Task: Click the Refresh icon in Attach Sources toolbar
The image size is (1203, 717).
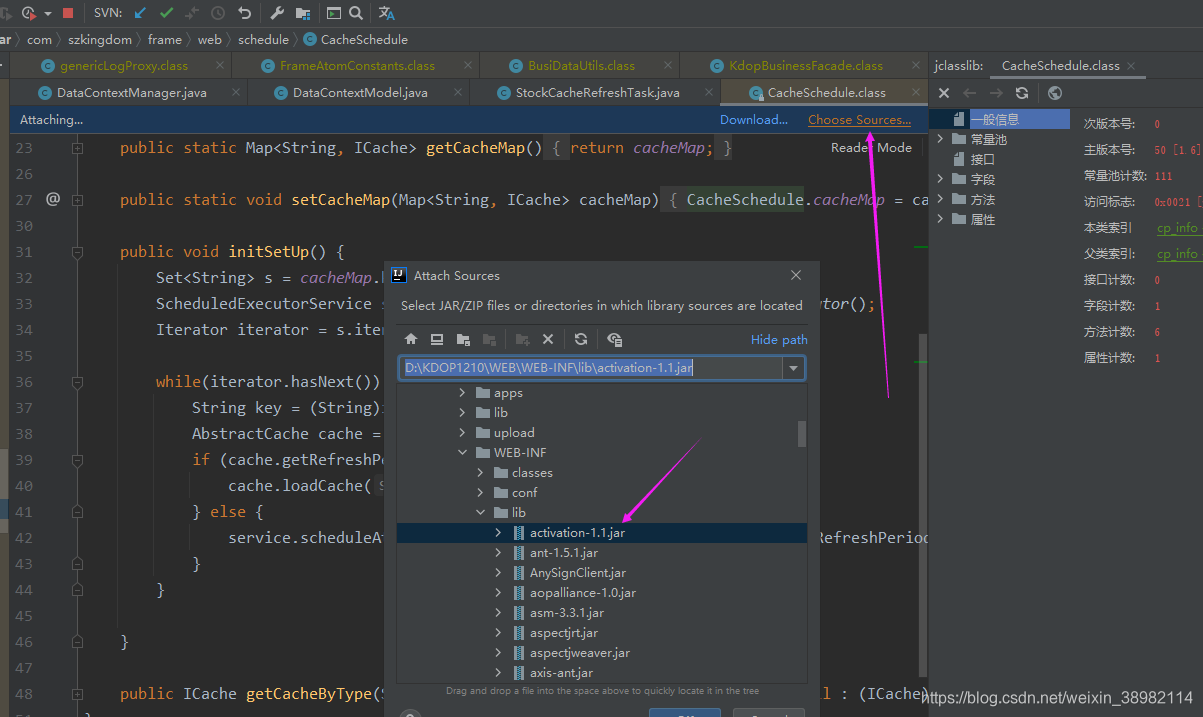Action: 581,339
